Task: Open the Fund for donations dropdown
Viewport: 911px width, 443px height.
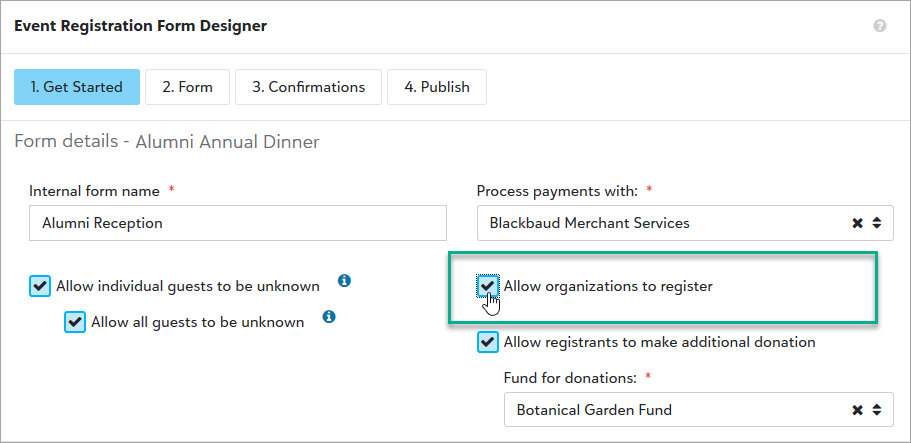Action: [x=698, y=409]
